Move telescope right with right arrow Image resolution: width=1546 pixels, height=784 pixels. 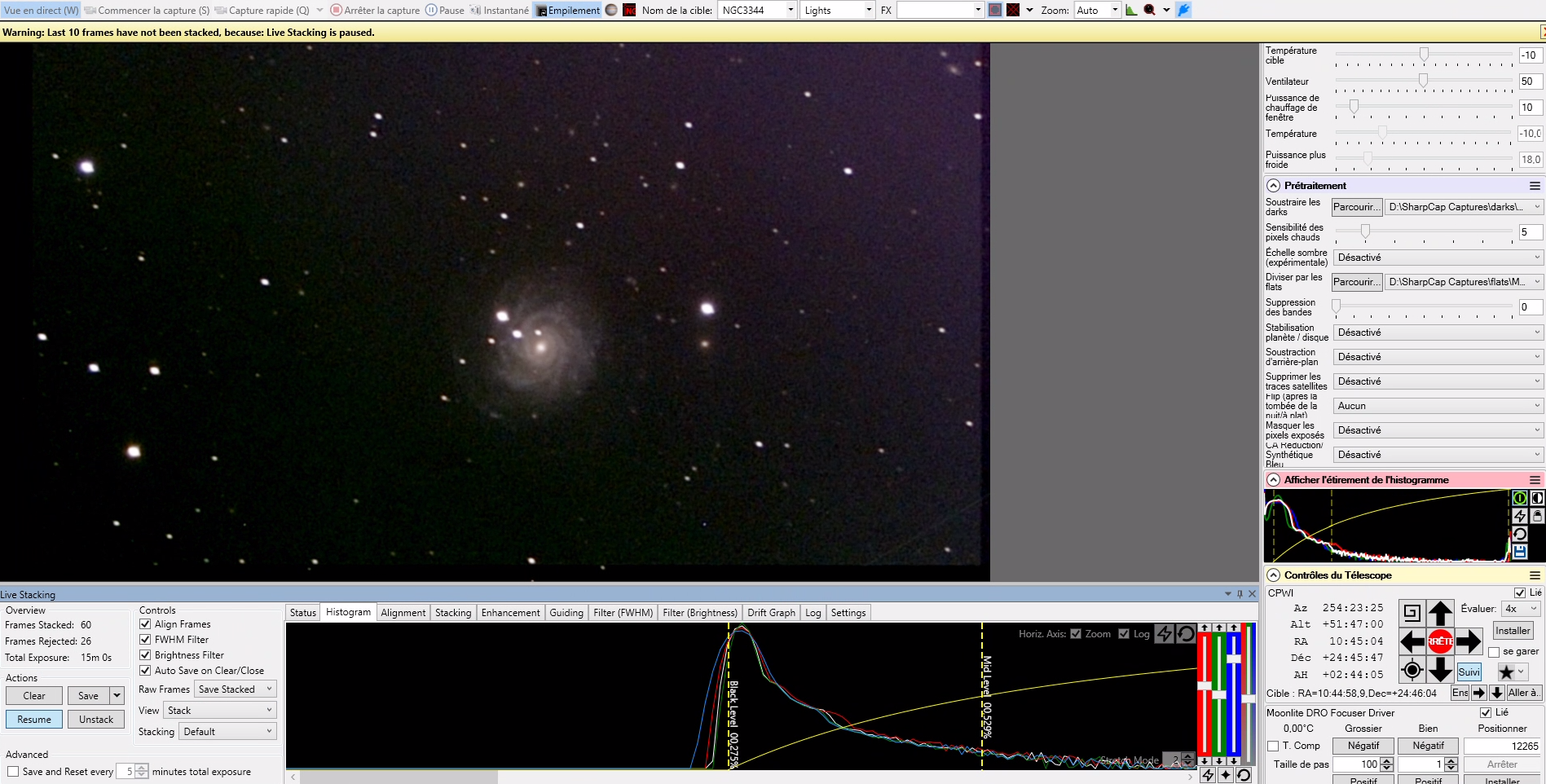(x=1469, y=641)
